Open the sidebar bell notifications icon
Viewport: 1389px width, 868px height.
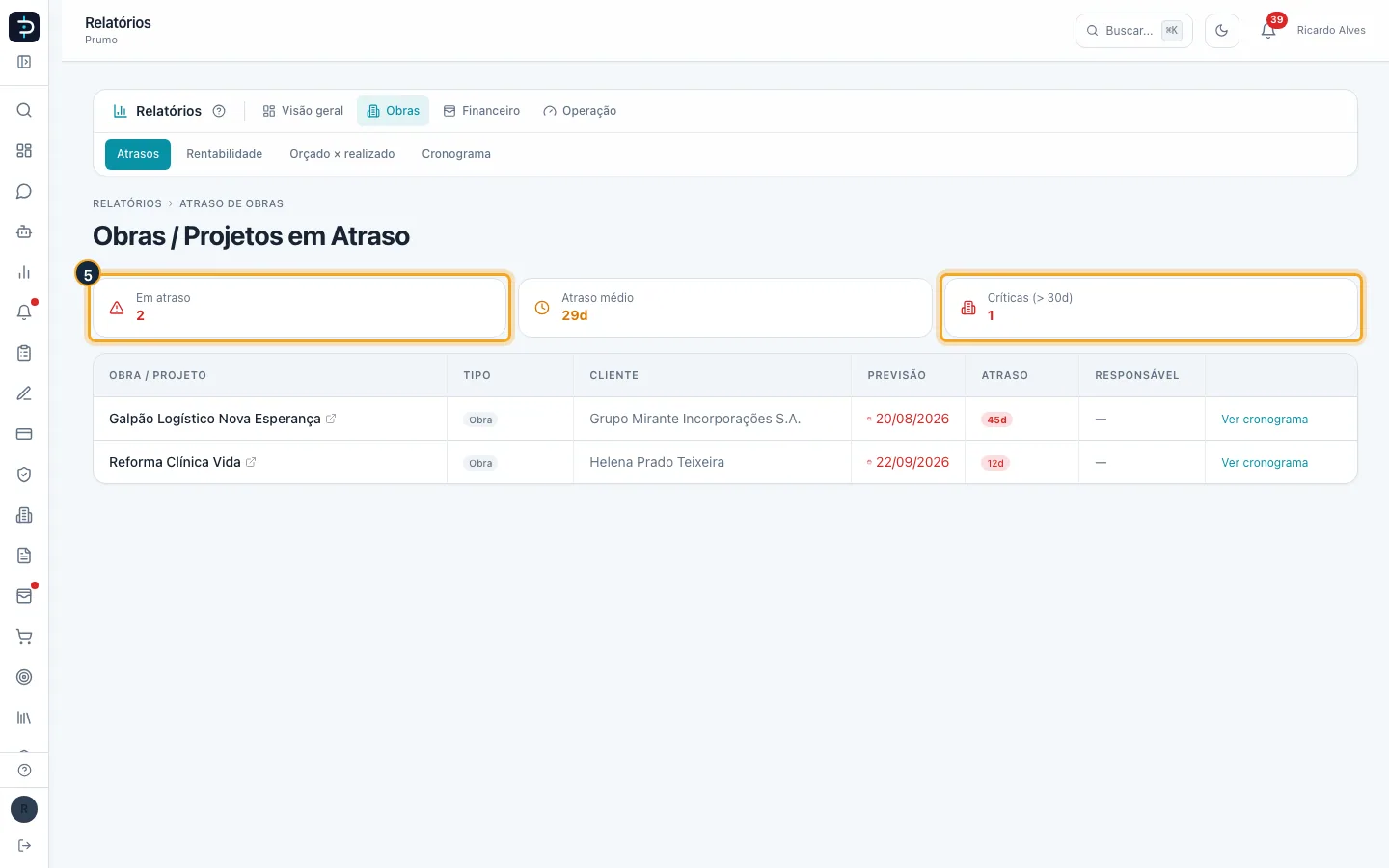(24, 312)
